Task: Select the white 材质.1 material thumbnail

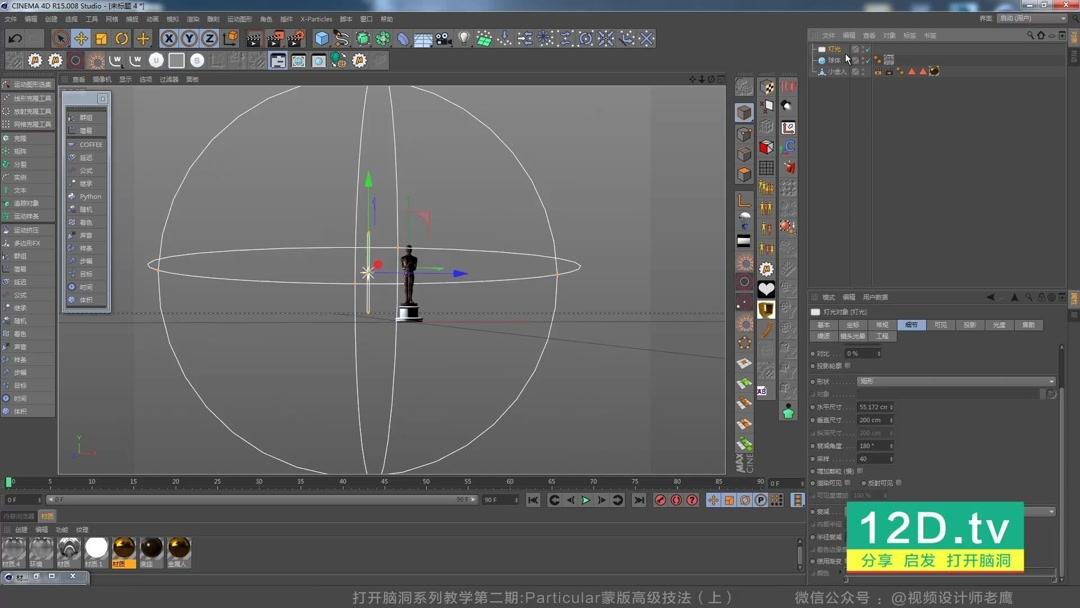Action: (x=96, y=548)
